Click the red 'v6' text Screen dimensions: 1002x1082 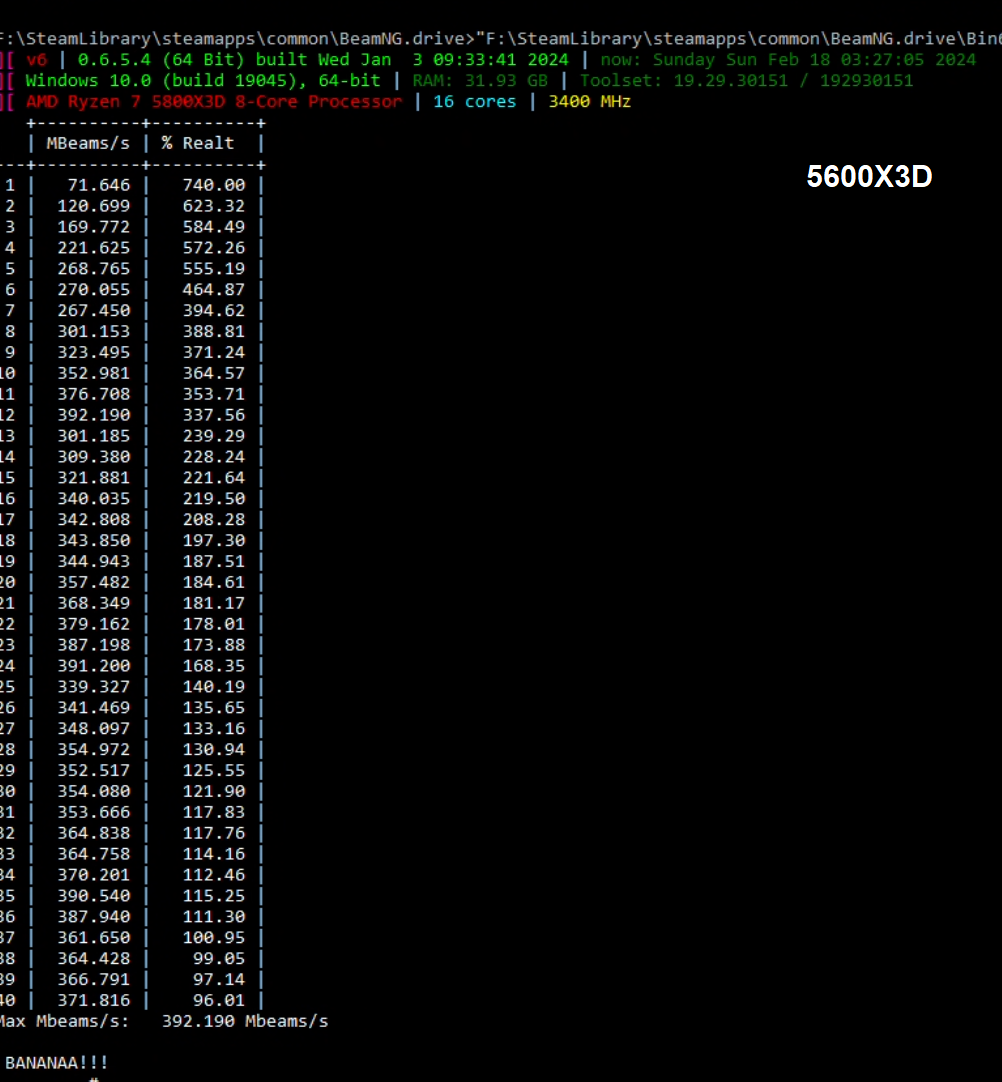tap(36, 60)
